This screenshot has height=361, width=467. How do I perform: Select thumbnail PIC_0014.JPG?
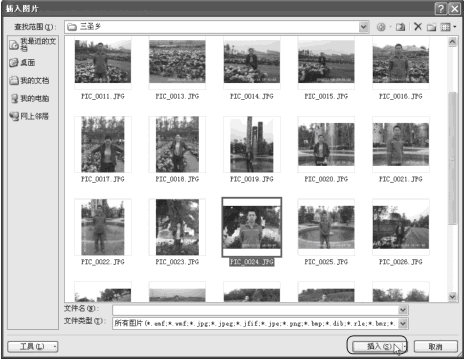click(x=252, y=62)
